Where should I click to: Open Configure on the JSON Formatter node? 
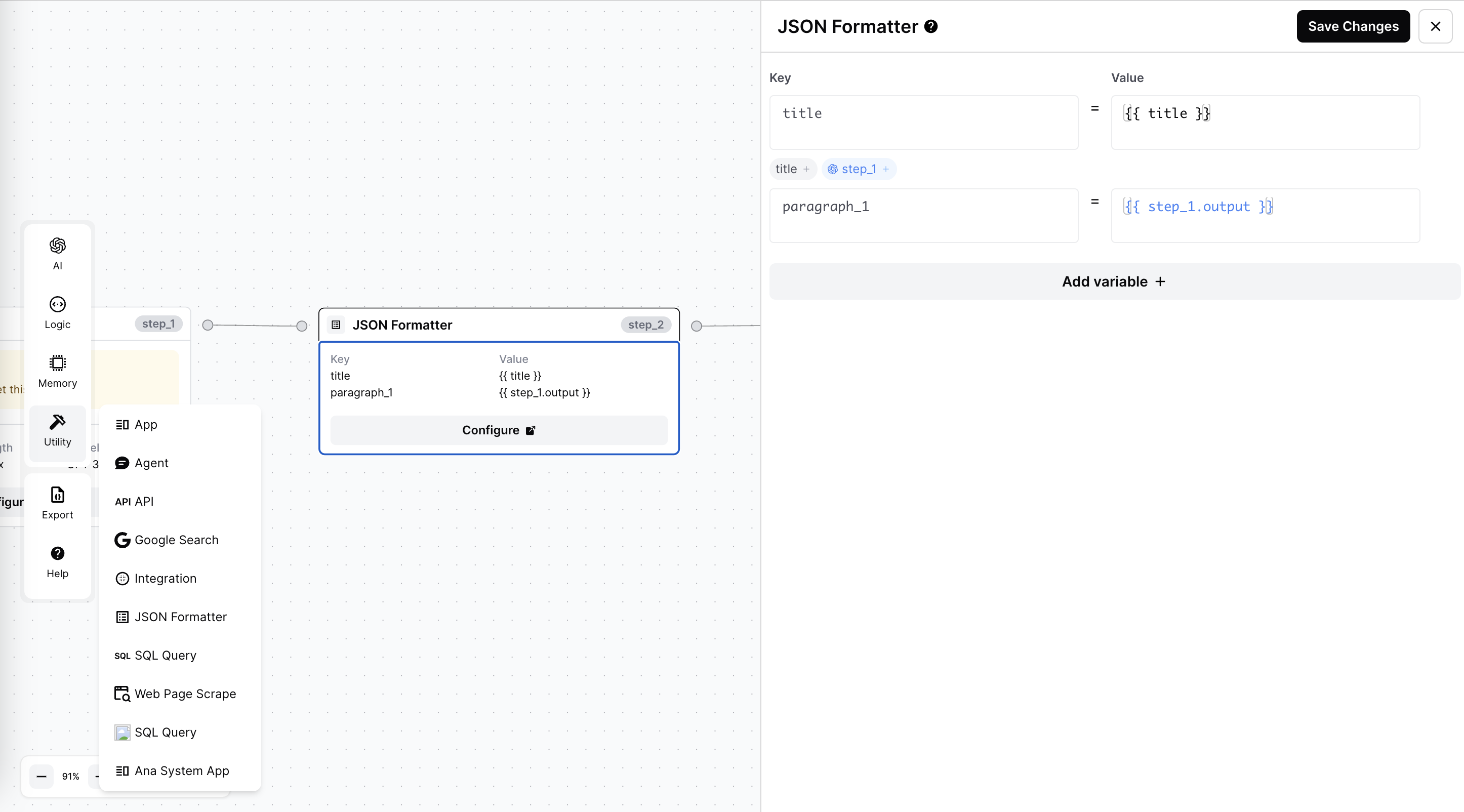click(499, 430)
